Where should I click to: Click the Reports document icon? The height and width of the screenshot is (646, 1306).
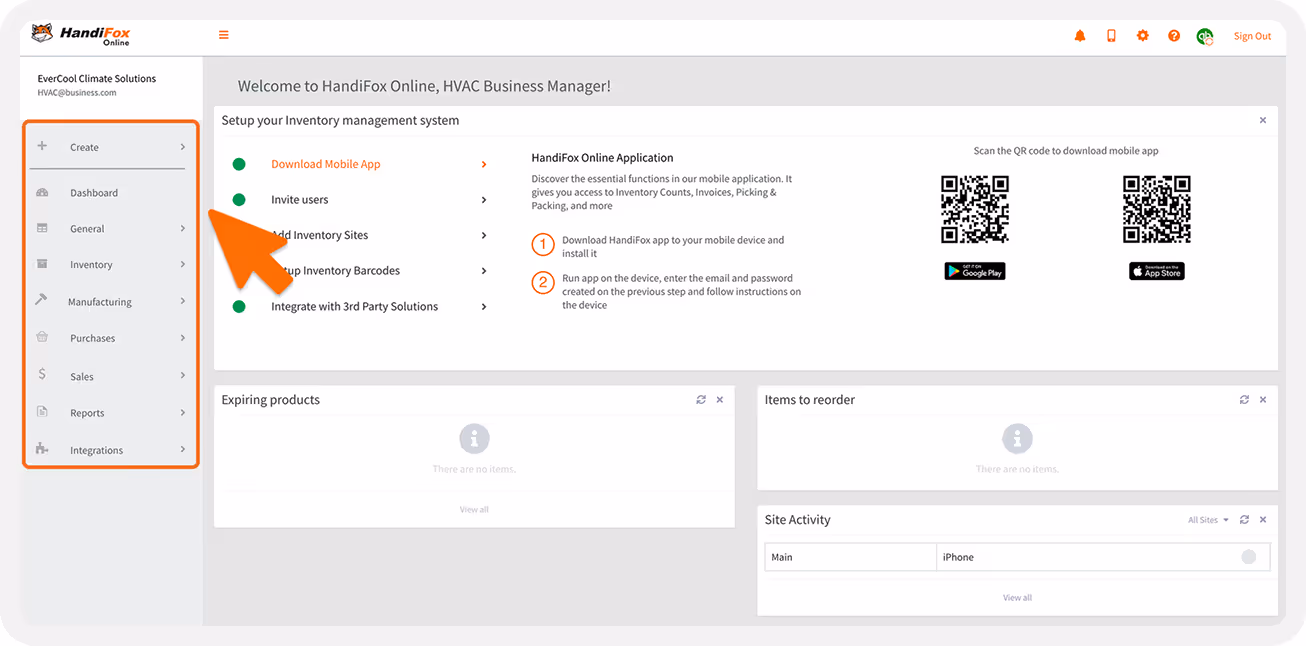tap(42, 411)
